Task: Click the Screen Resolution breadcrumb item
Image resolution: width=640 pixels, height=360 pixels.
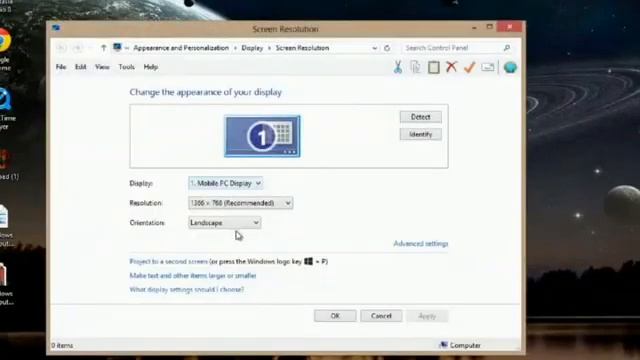Action: click(x=302, y=48)
